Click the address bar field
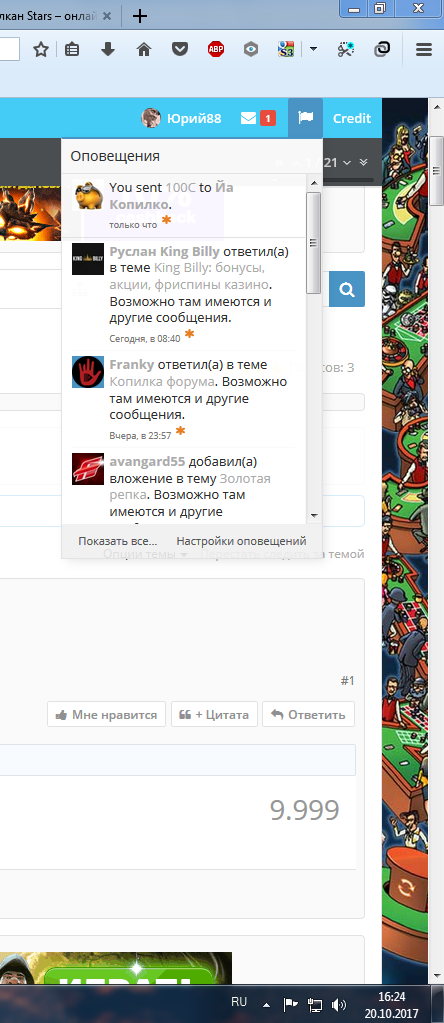444x1023 pixels. [x=9, y=50]
